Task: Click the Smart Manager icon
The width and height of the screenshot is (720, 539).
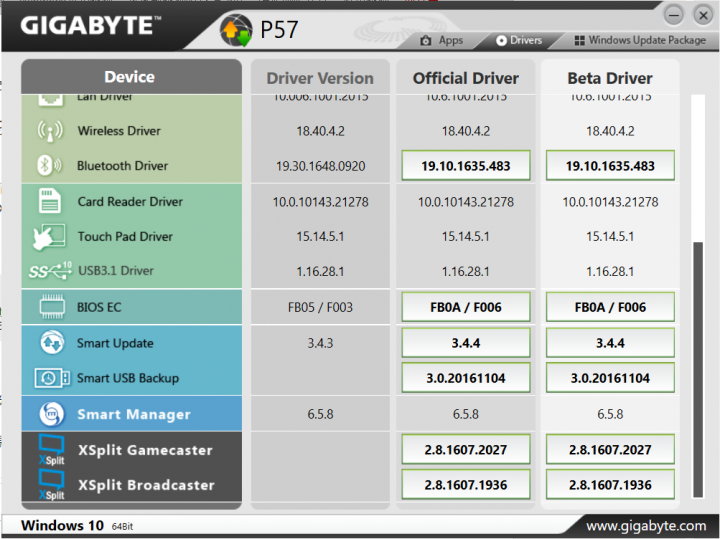Action: (x=52, y=414)
